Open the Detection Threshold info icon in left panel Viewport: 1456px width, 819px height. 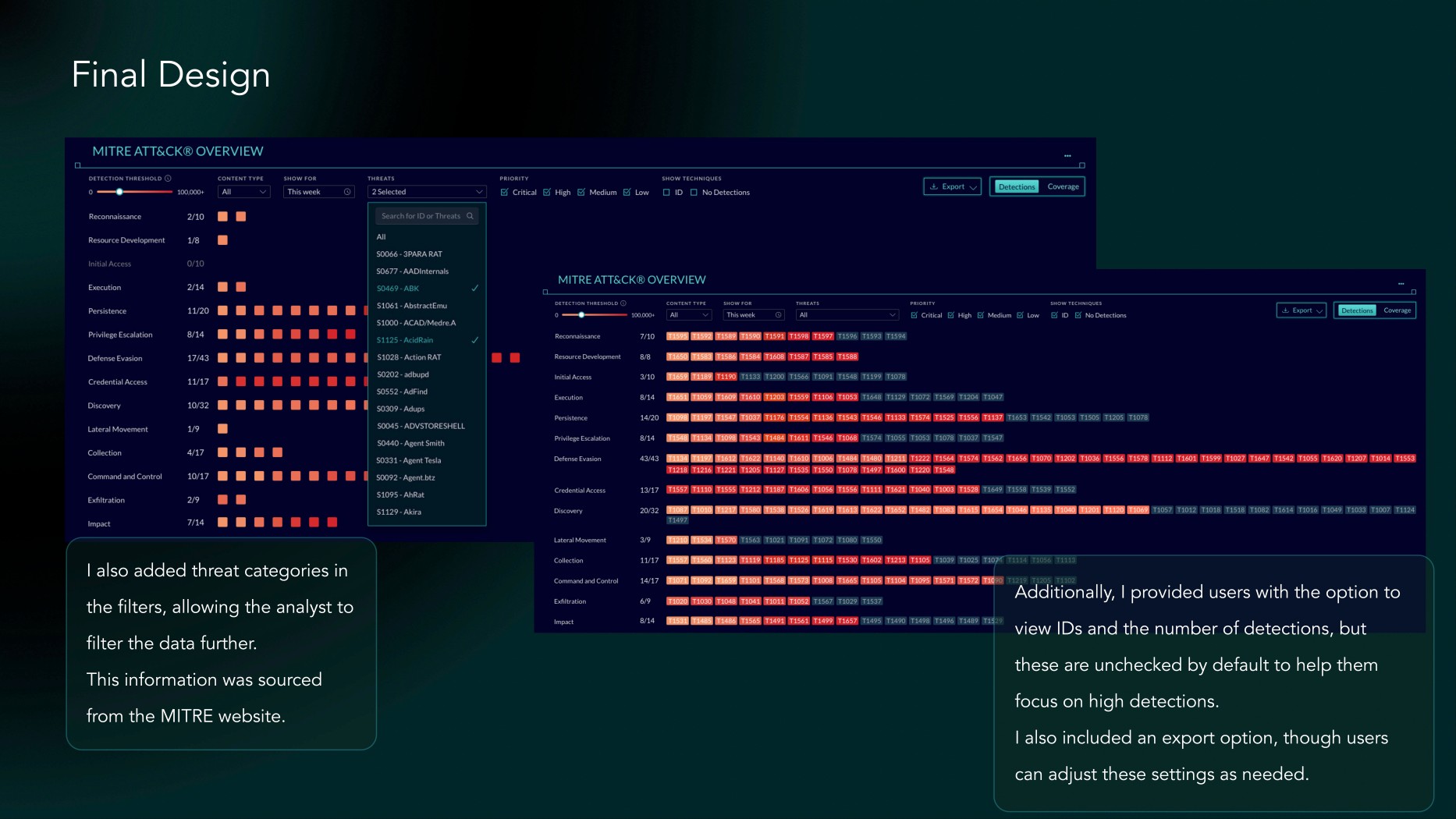point(168,179)
